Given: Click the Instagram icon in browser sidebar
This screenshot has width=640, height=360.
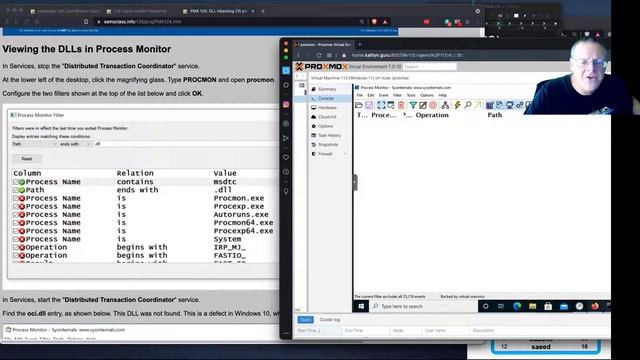Looking at the screenshot, I should (x=286, y=104).
